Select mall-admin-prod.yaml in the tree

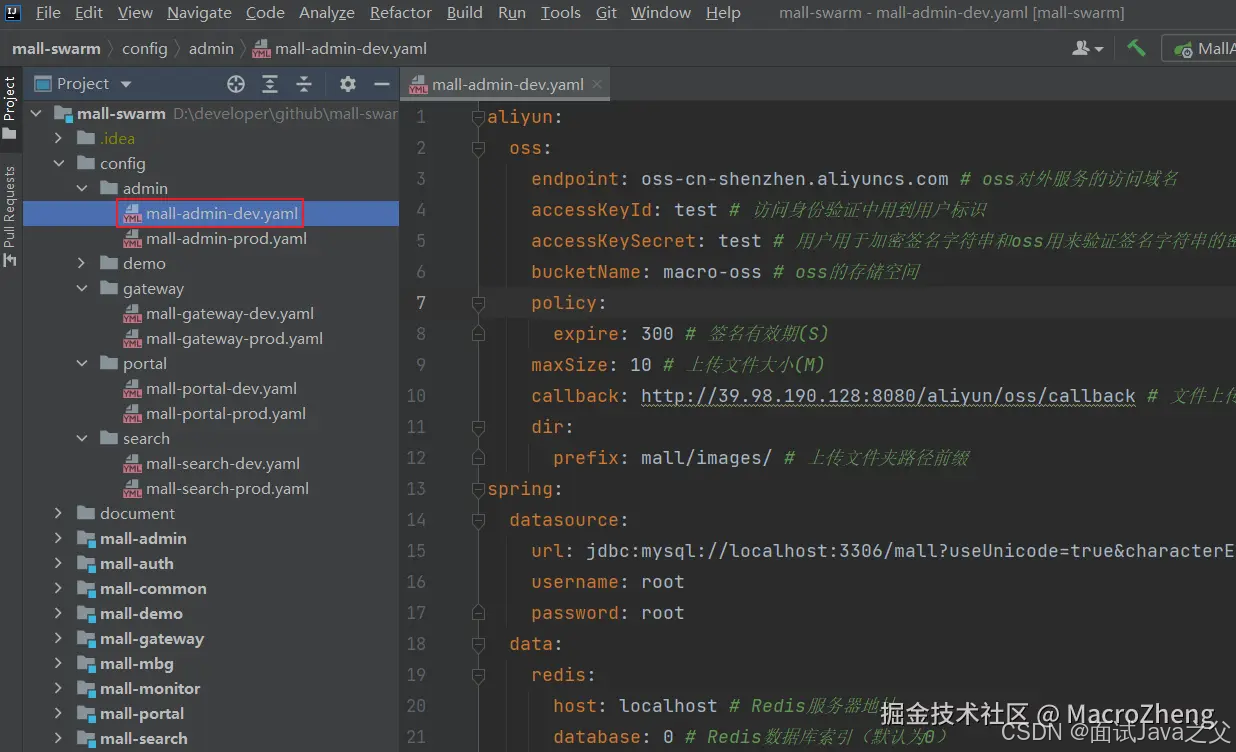tap(226, 238)
